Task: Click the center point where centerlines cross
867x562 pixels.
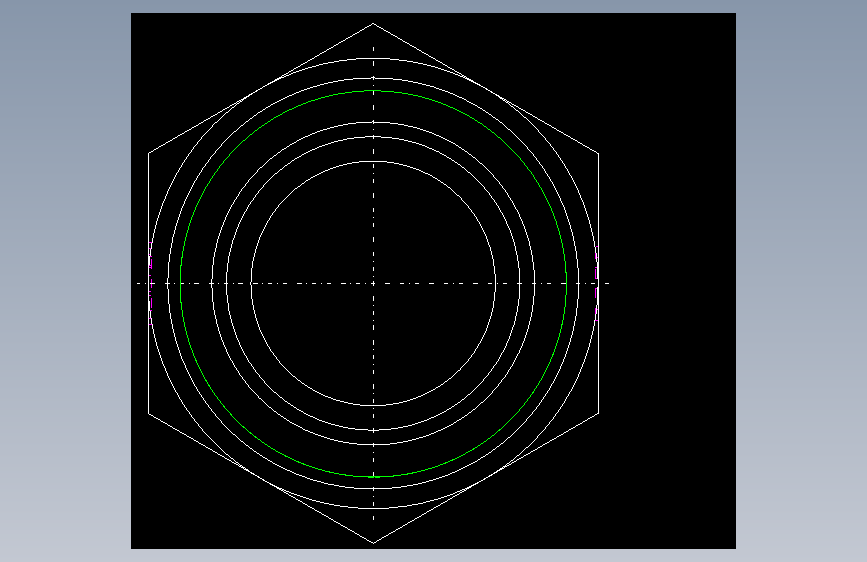Action: point(374,284)
